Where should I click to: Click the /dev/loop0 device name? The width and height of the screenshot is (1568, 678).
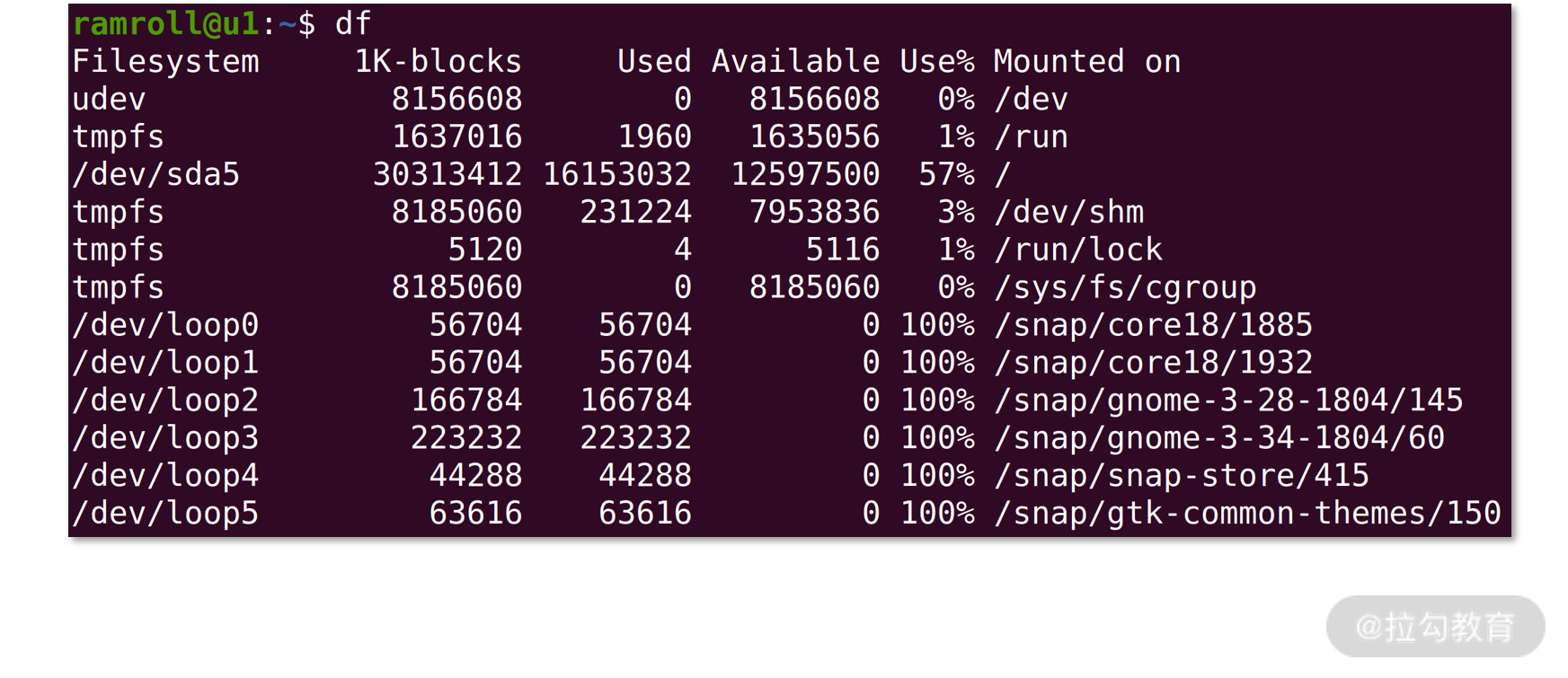click(165, 325)
